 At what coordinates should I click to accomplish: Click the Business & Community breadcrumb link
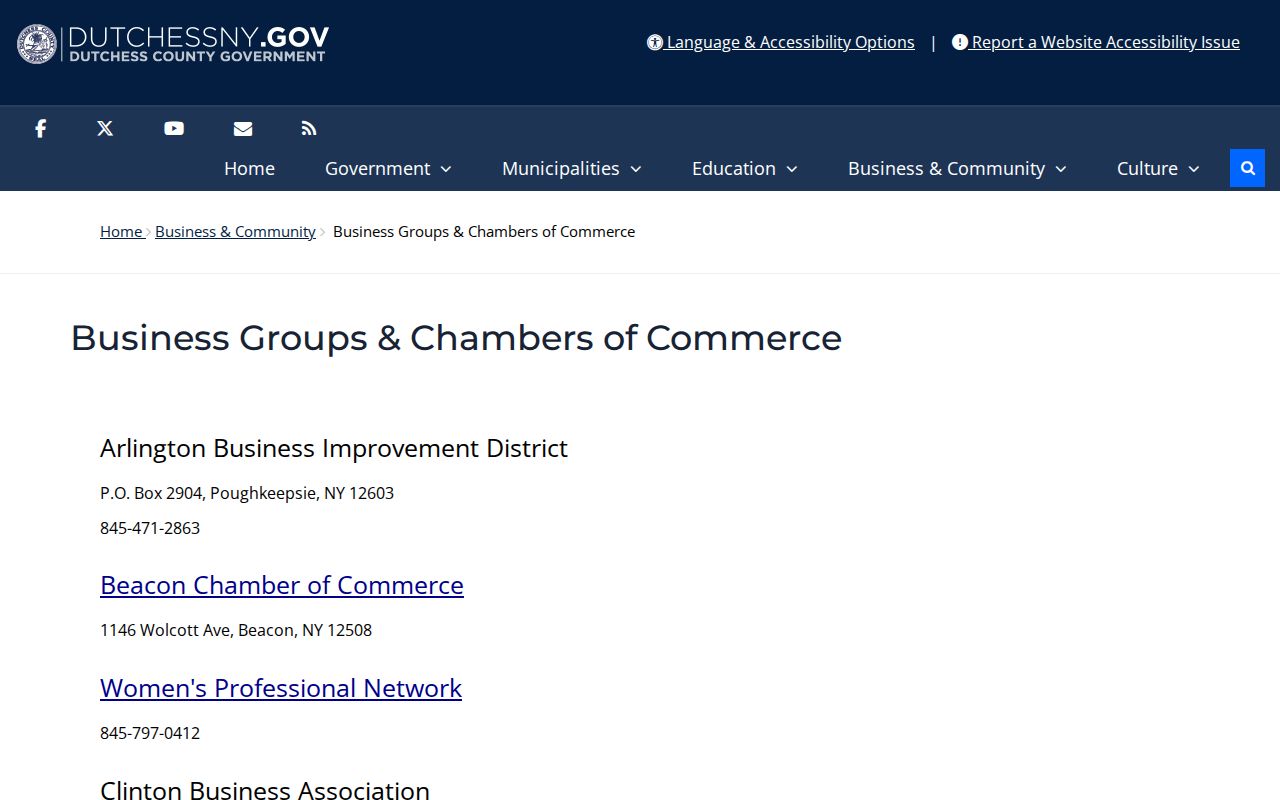pos(235,231)
